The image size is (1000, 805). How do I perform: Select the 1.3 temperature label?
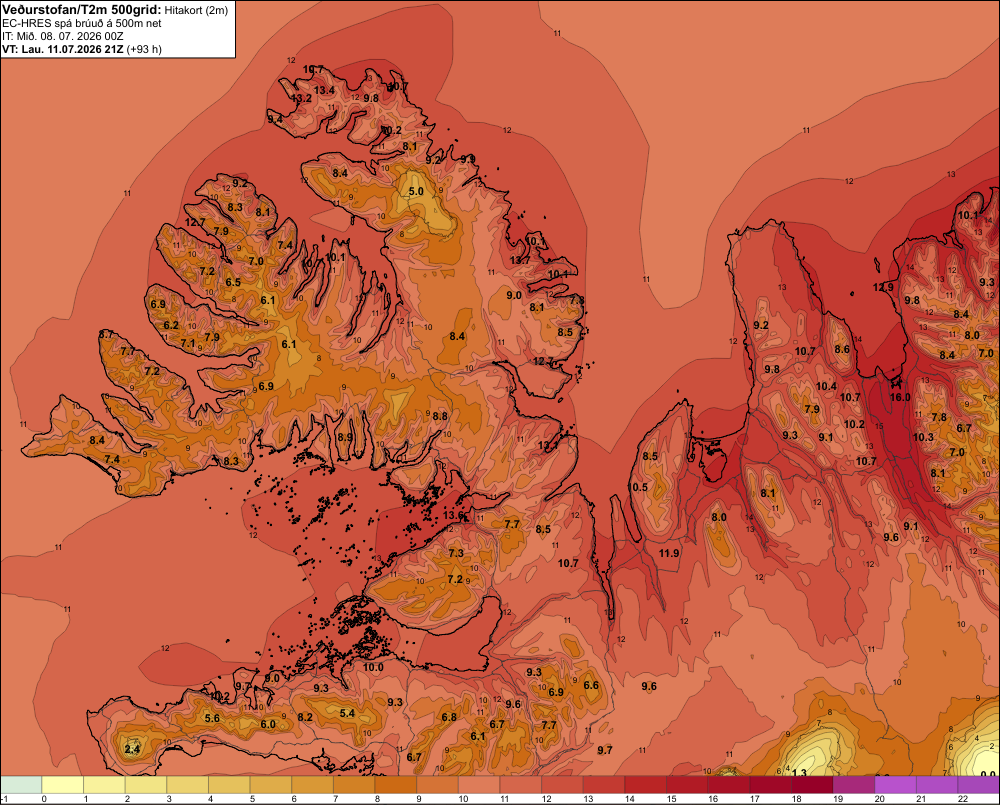coord(799,772)
